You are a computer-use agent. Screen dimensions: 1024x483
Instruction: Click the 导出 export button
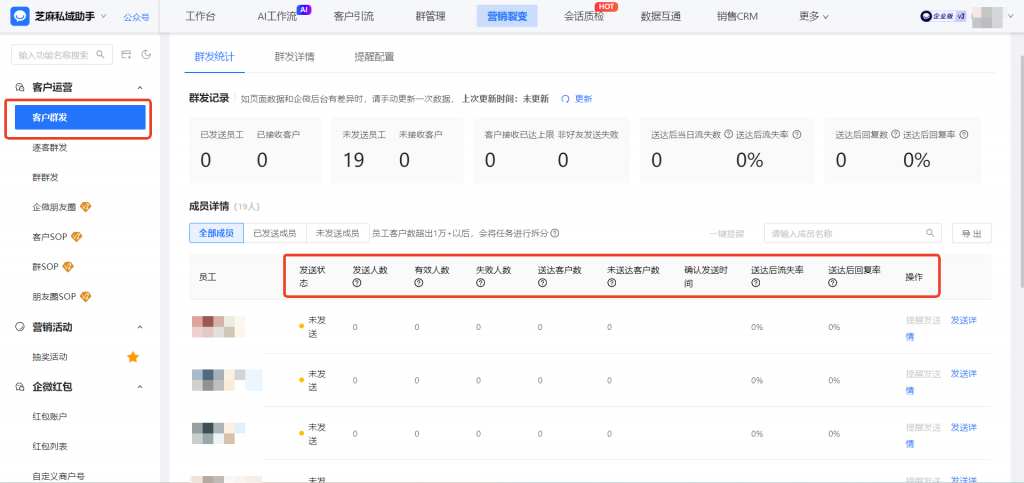(972, 233)
